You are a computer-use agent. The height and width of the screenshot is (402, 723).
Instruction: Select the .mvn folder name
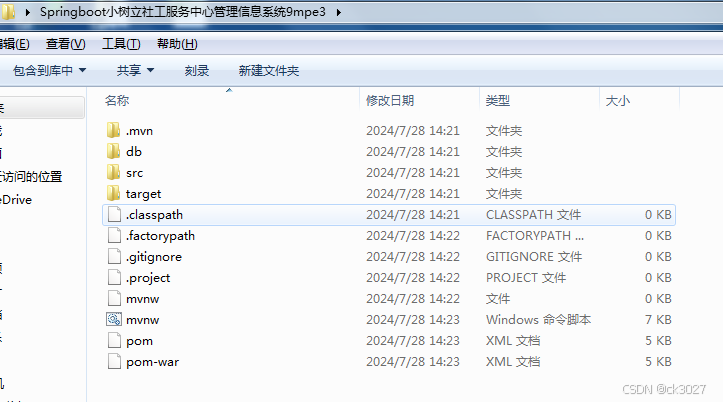[139, 131]
